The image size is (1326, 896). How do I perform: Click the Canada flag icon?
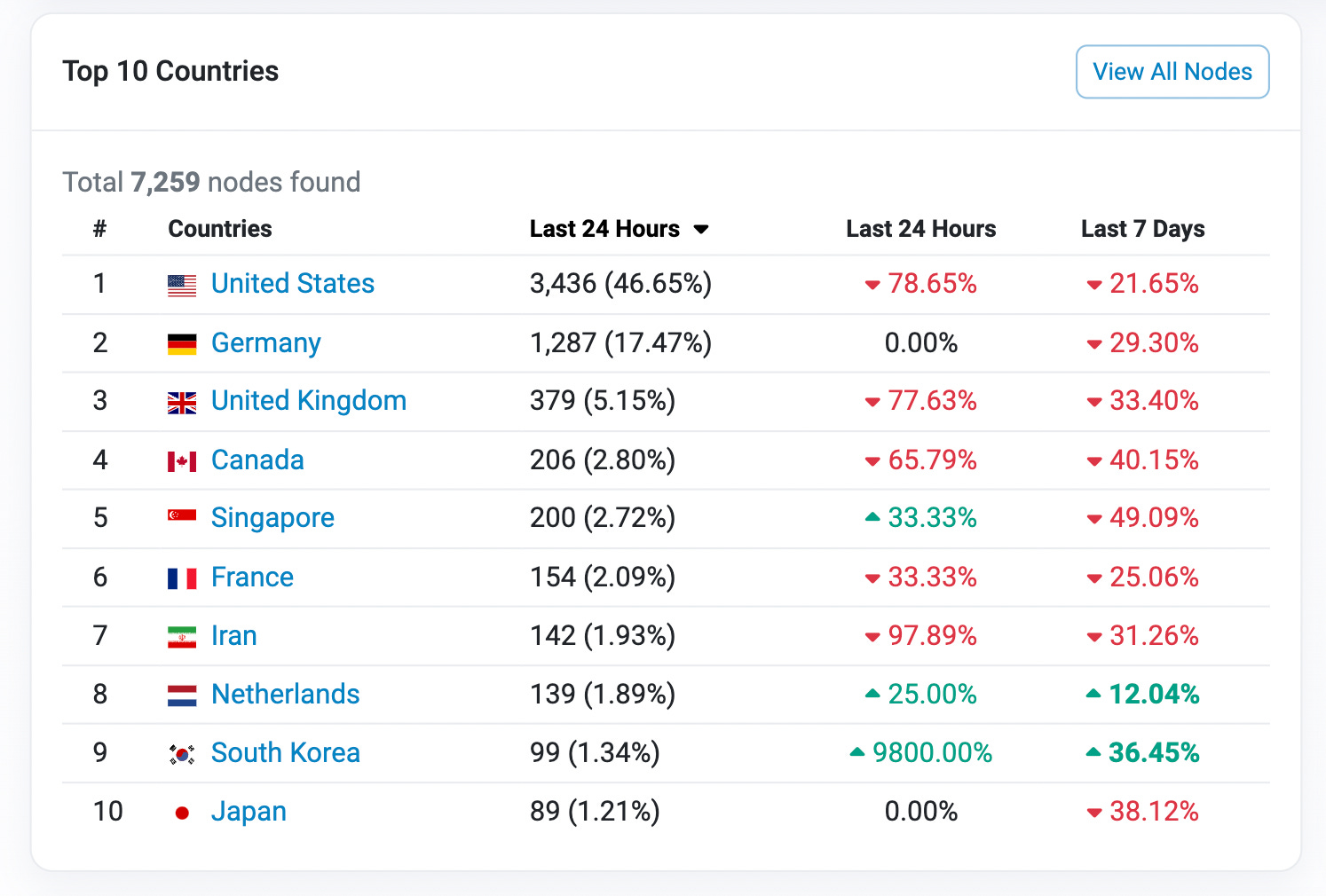[182, 461]
